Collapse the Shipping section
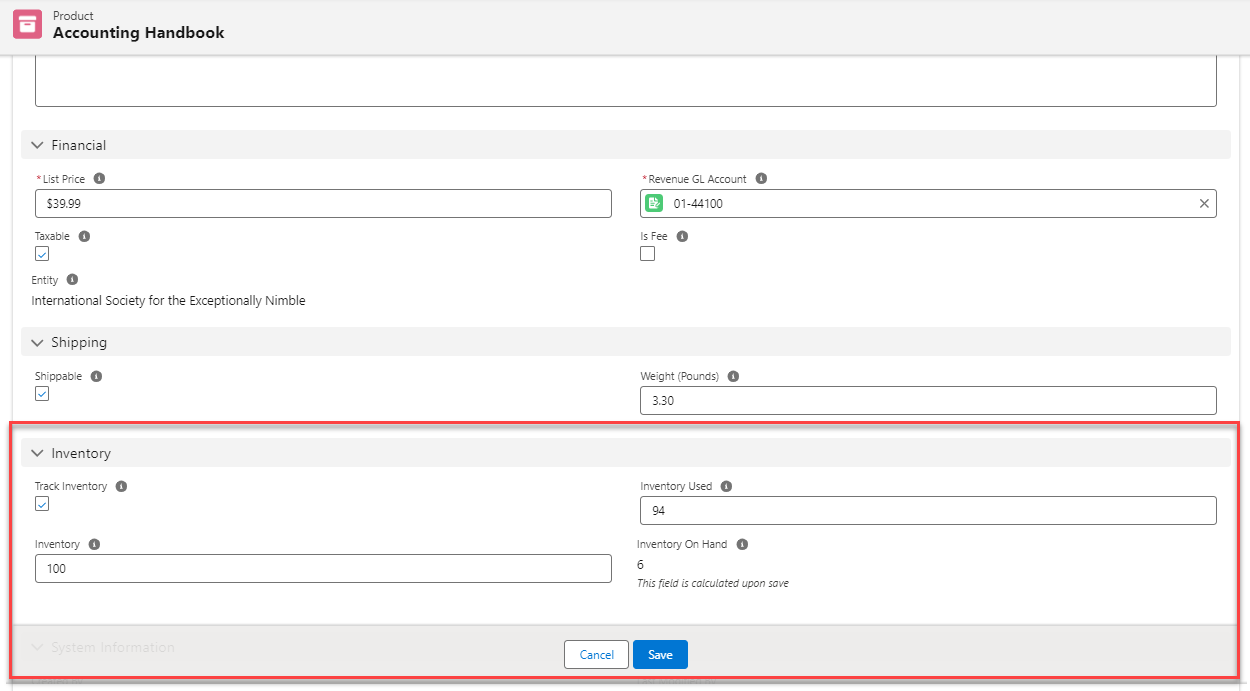Screen dimensions: 1250x691 [x=38, y=343]
